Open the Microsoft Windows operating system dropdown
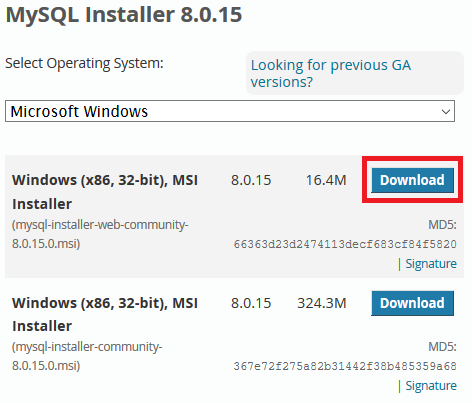 pos(230,111)
